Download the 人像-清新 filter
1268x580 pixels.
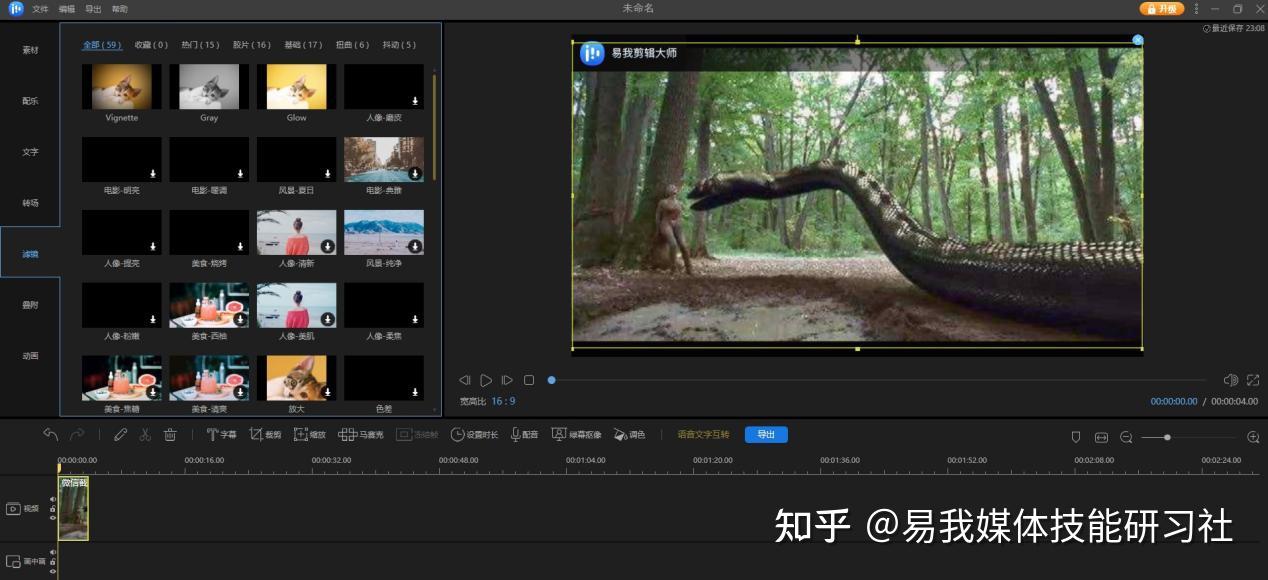pyautogui.click(x=328, y=246)
